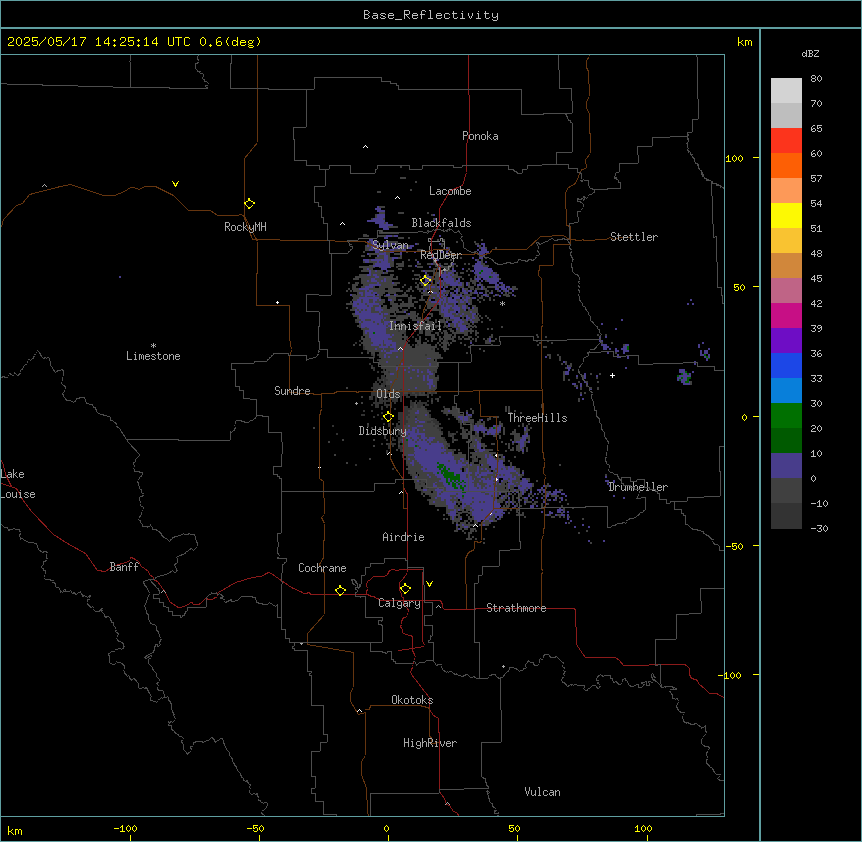
Task: Select the Okotoks label
Action: click(412, 700)
